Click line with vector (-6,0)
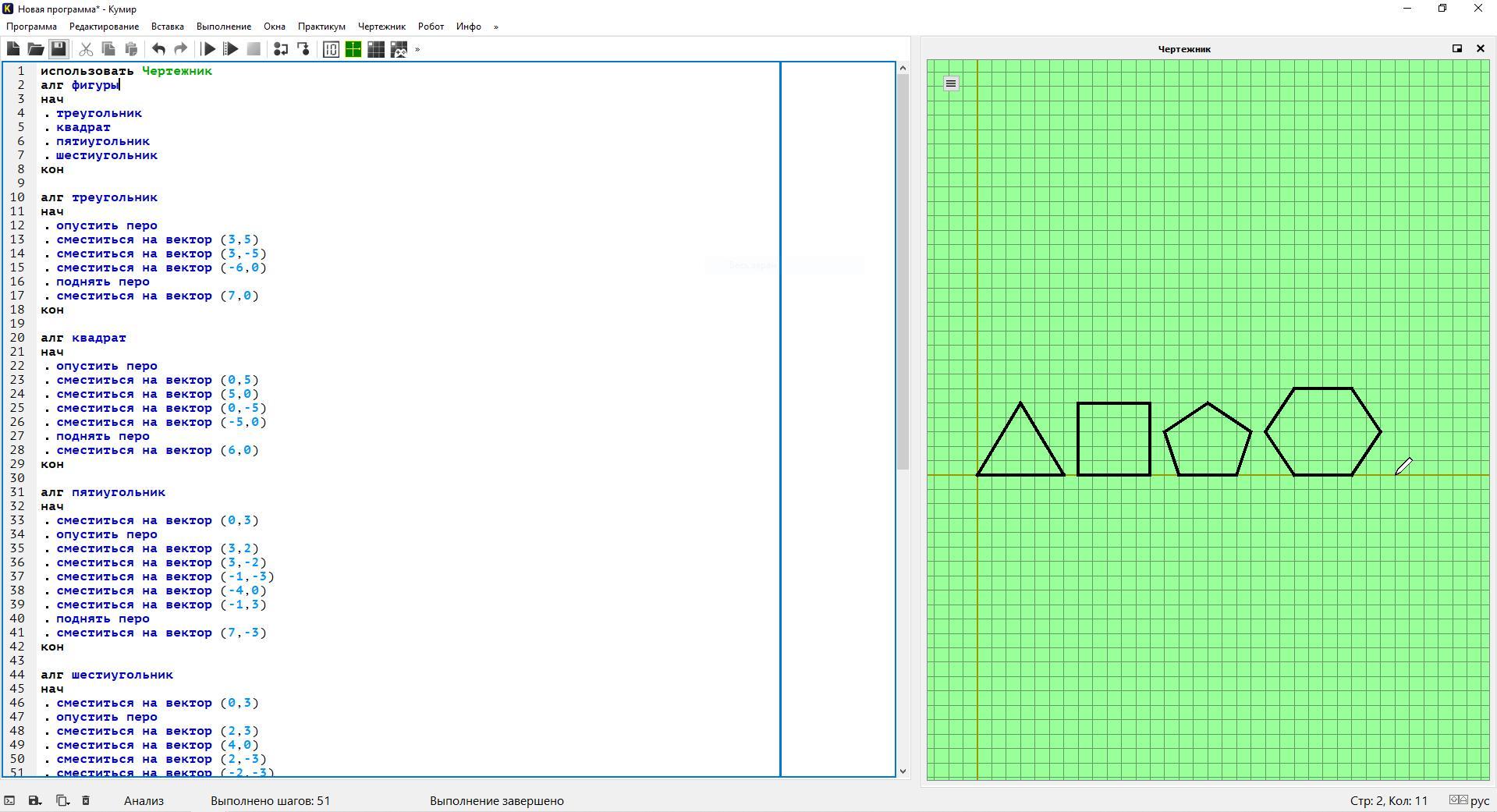Image resolution: width=1497 pixels, height=812 pixels. [161, 268]
